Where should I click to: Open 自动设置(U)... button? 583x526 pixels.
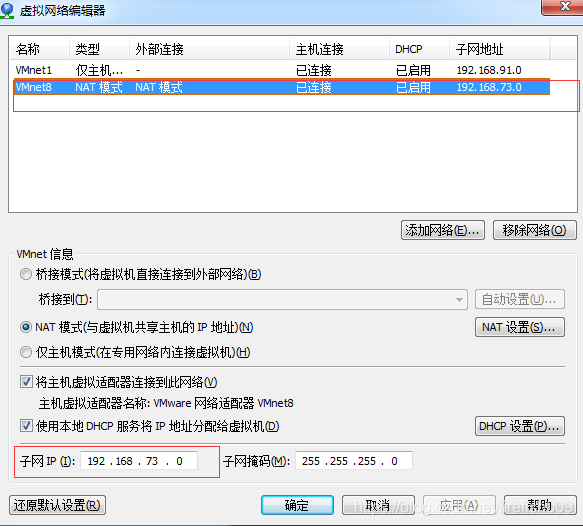click(x=520, y=299)
